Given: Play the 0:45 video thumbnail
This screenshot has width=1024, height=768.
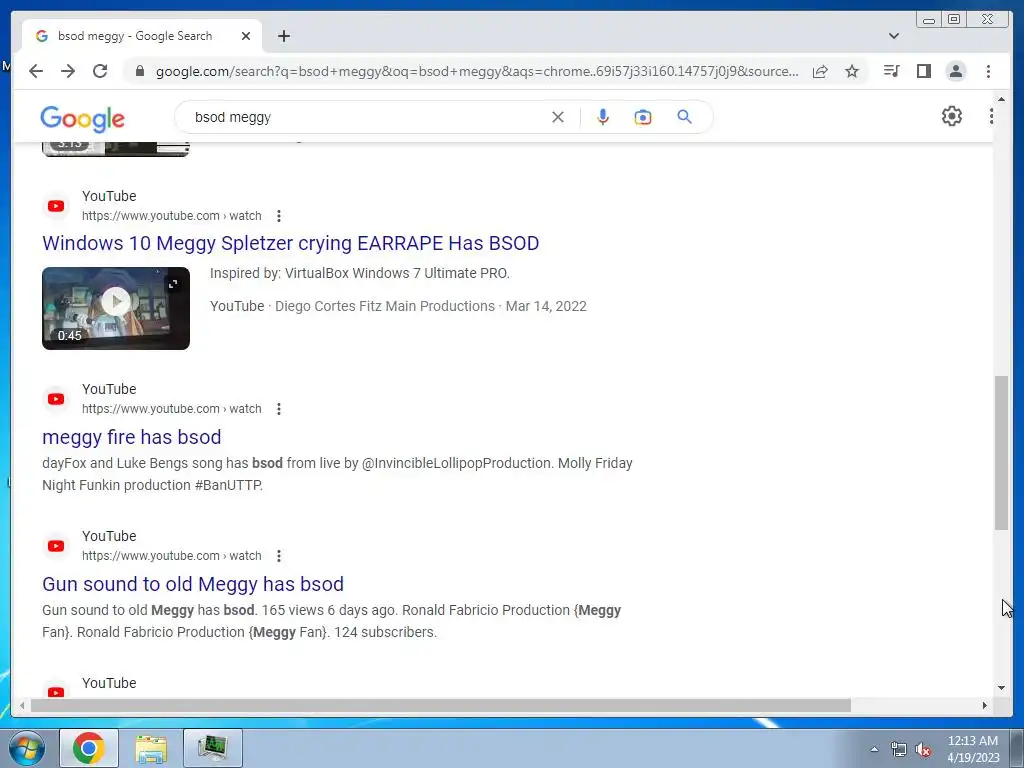Looking at the screenshot, I should coord(116,308).
